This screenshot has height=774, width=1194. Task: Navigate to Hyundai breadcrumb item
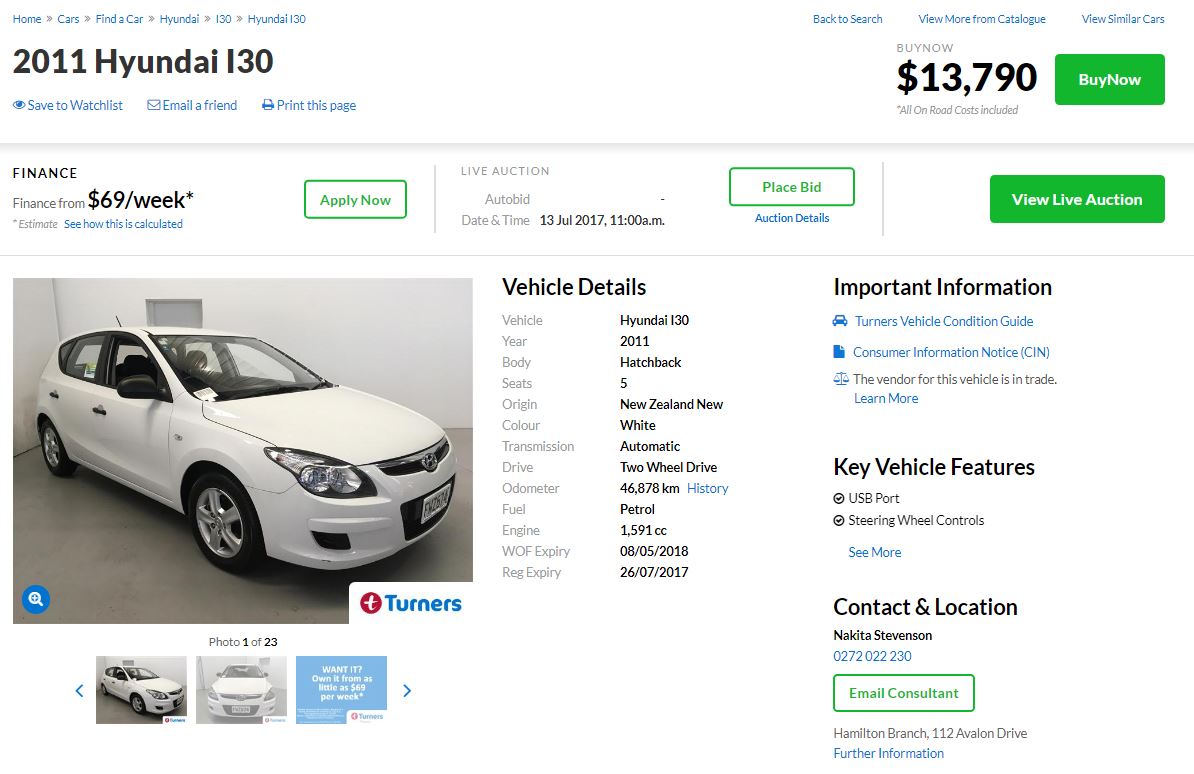pyautogui.click(x=179, y=19)
